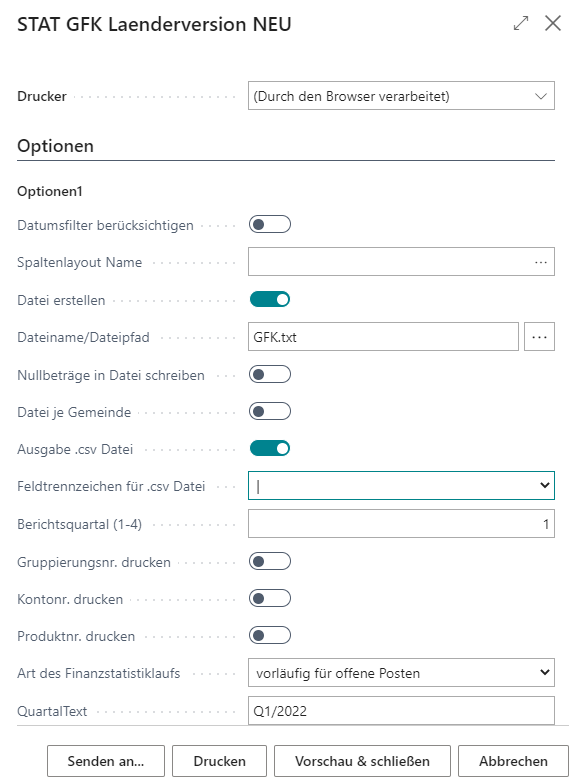Toggle Nullbeträge in Datei schreiben
The width and height of the screenshot is (572, 784).
270,374
